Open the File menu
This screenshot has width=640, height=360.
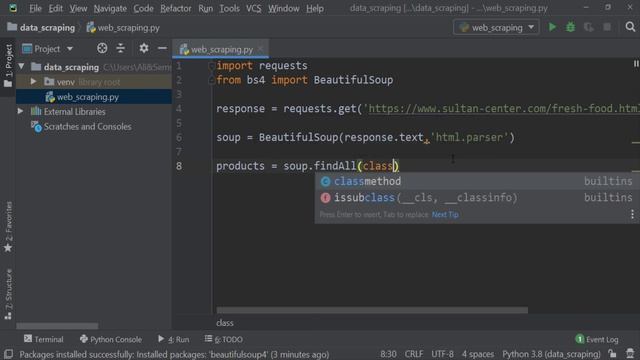[x=35, y=8]
